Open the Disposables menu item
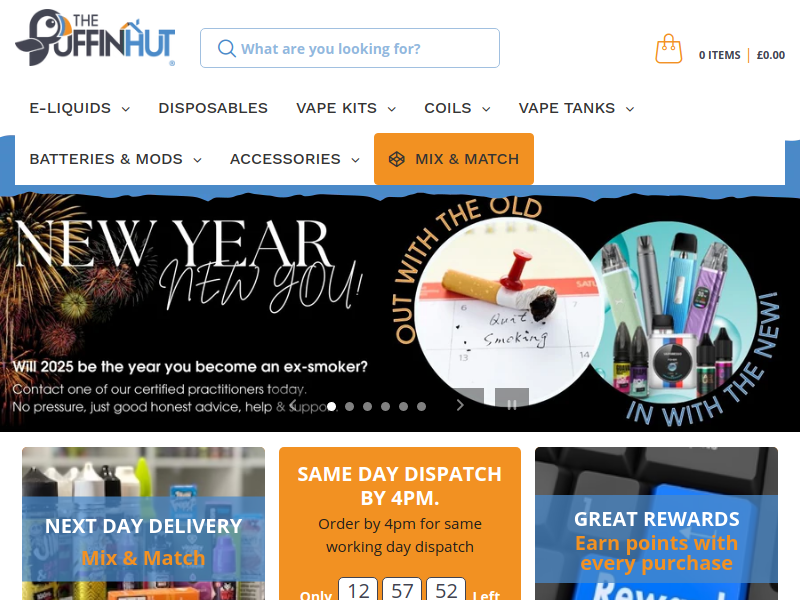This screenshot has height=600, width=800. (213, 108)
